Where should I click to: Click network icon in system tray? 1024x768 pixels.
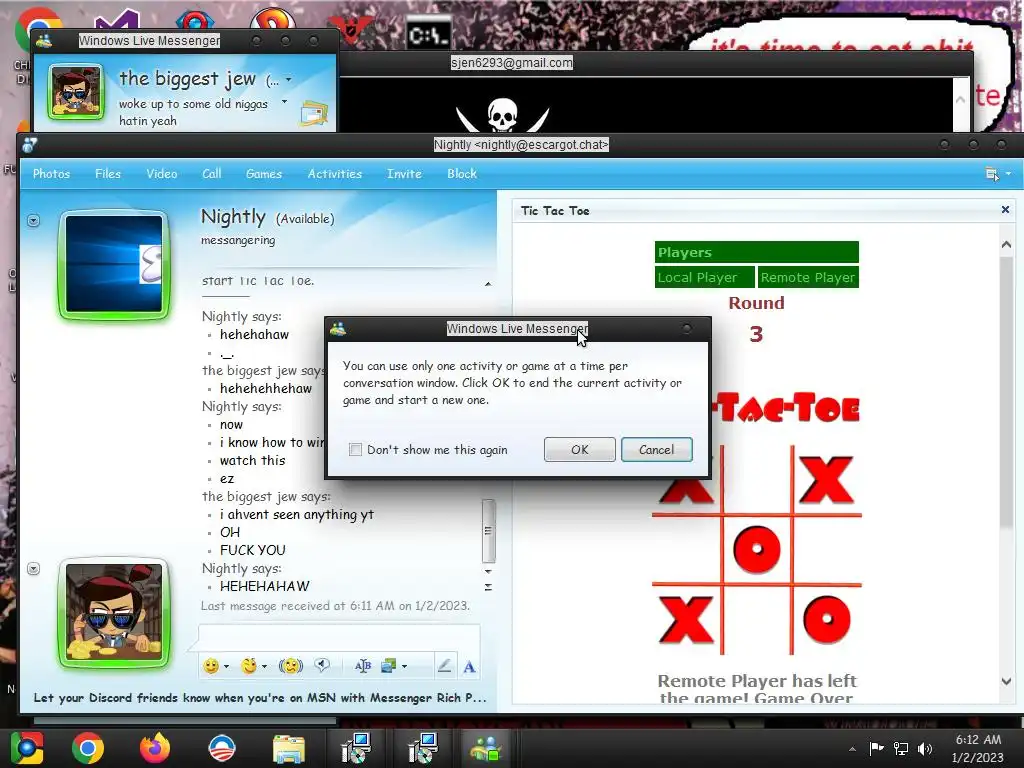tap(901, 748)
